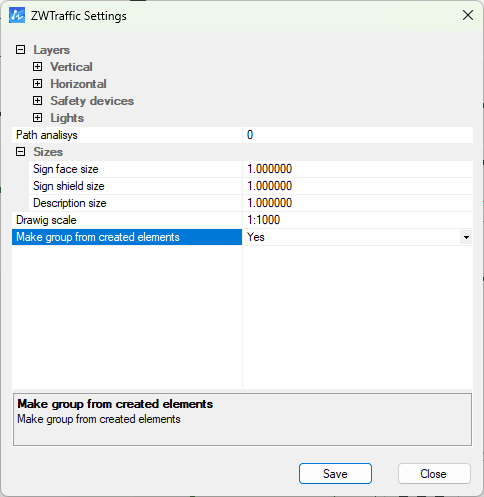Viewport: 484px width, 497px height.
Task: Click the bold description heading in help pane
Action: click(x=115, y=404)
